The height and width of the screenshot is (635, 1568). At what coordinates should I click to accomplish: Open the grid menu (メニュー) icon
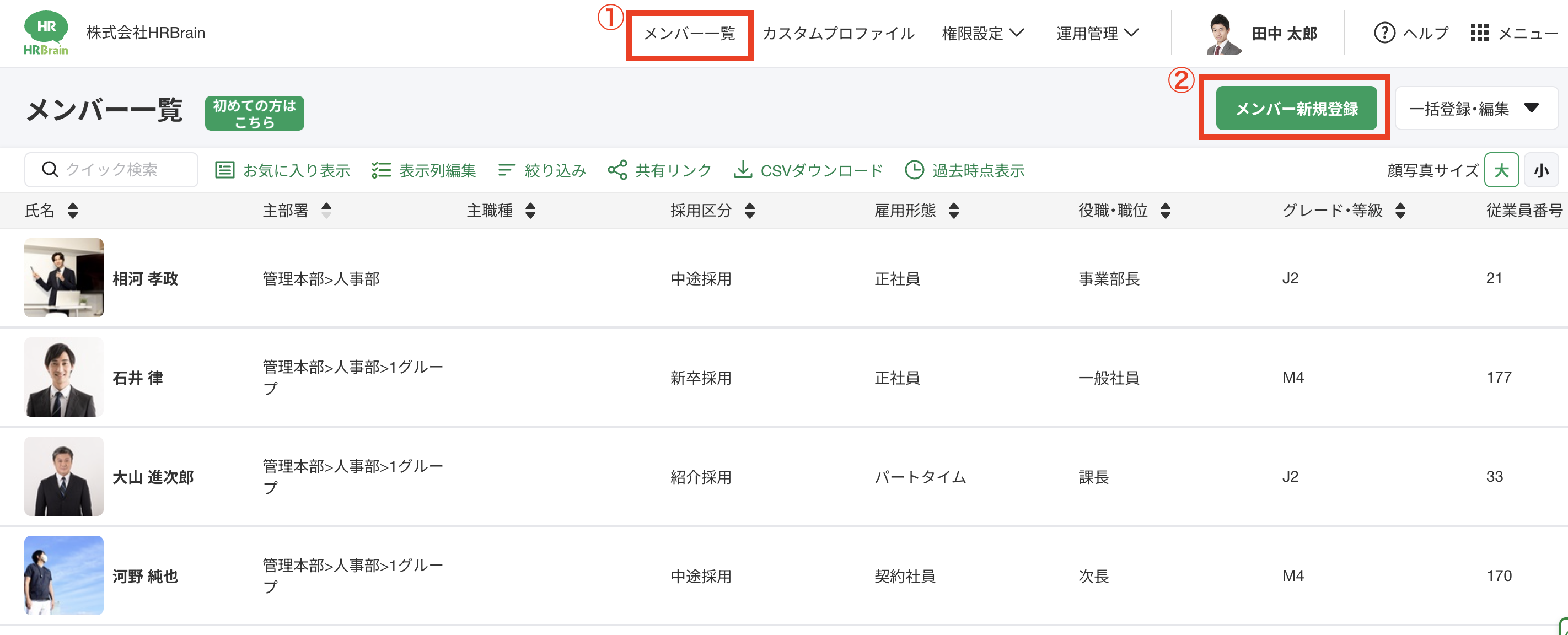(1479, 33)
